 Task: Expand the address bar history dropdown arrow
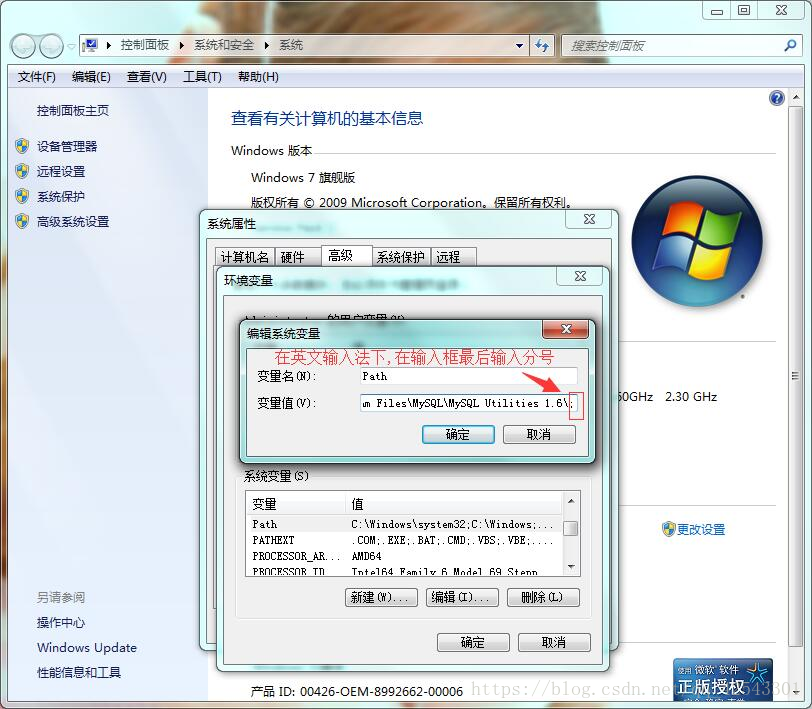[519, 46]
